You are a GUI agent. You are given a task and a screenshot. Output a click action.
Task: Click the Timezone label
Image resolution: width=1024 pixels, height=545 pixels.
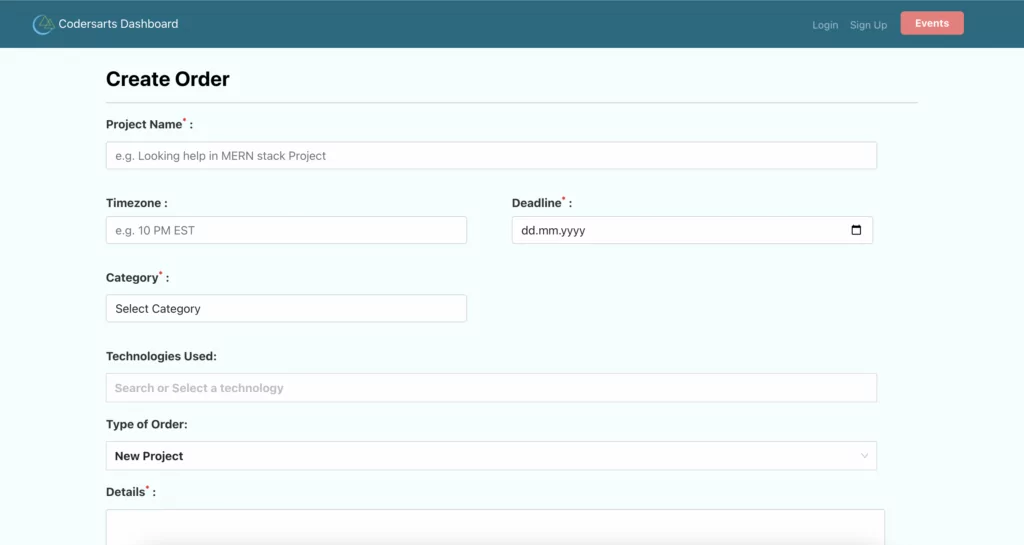click(x=136, y=203)
